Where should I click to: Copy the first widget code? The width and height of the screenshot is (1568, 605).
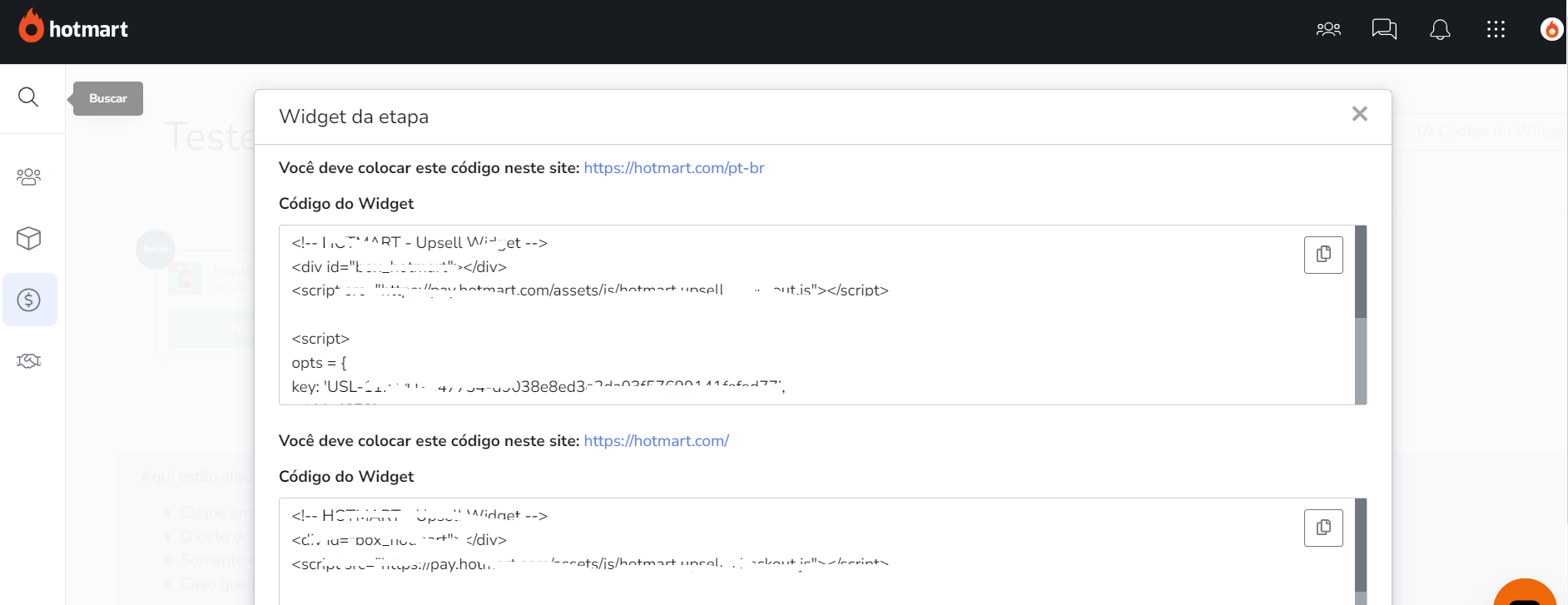pos(1323,255)
